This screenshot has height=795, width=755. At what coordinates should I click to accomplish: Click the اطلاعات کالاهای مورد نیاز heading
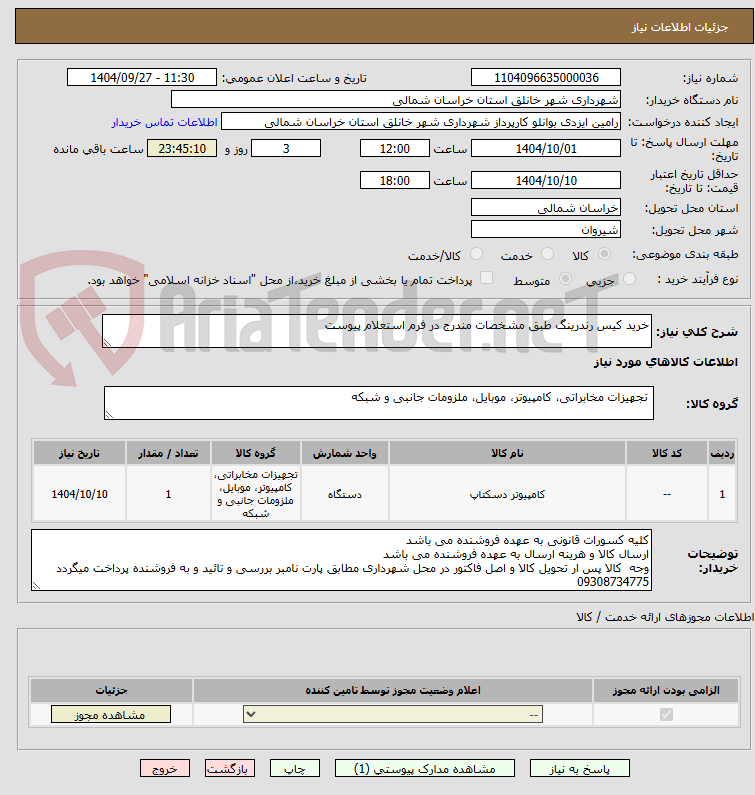[666, 362]
